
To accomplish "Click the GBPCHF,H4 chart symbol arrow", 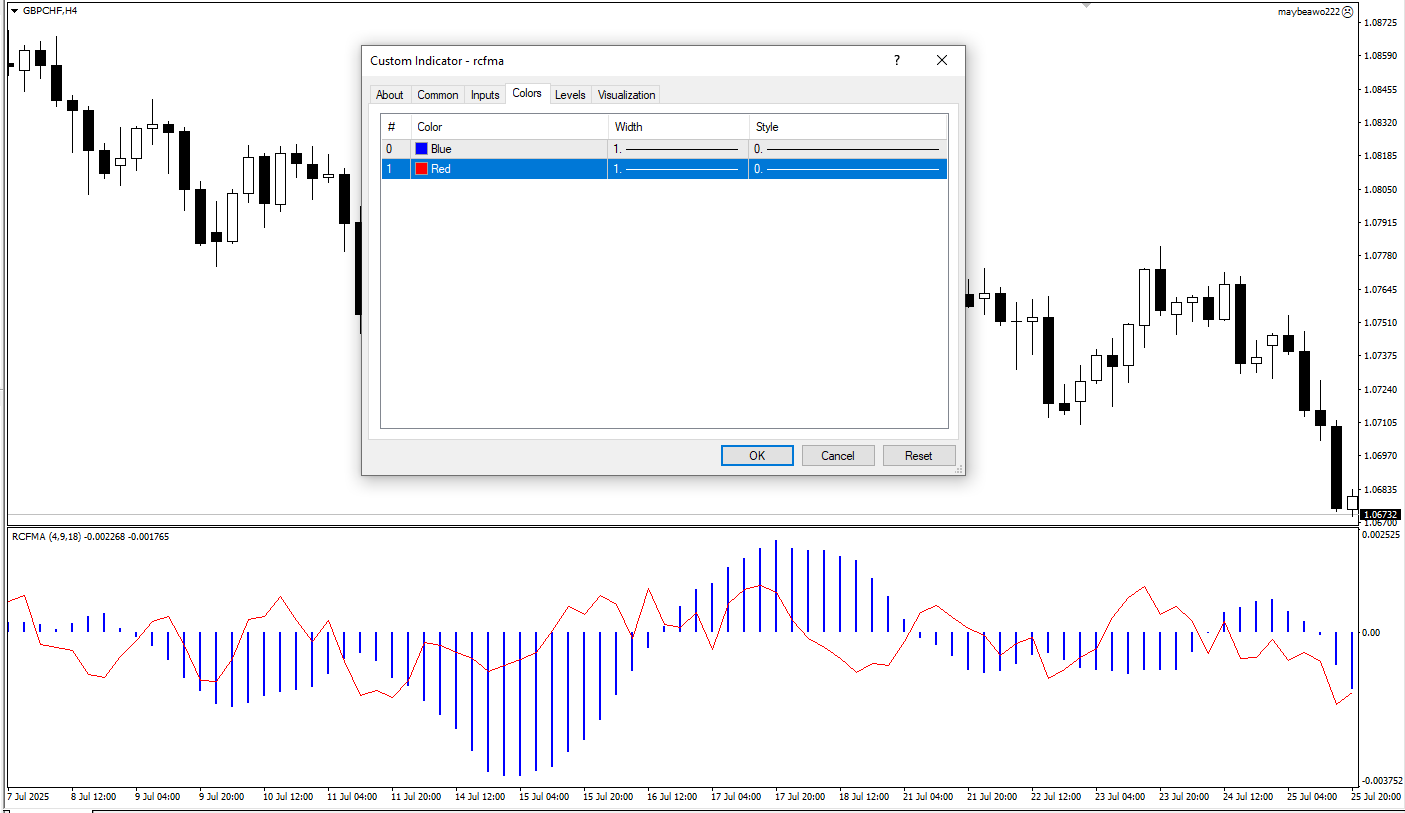I will pos(13,10).
